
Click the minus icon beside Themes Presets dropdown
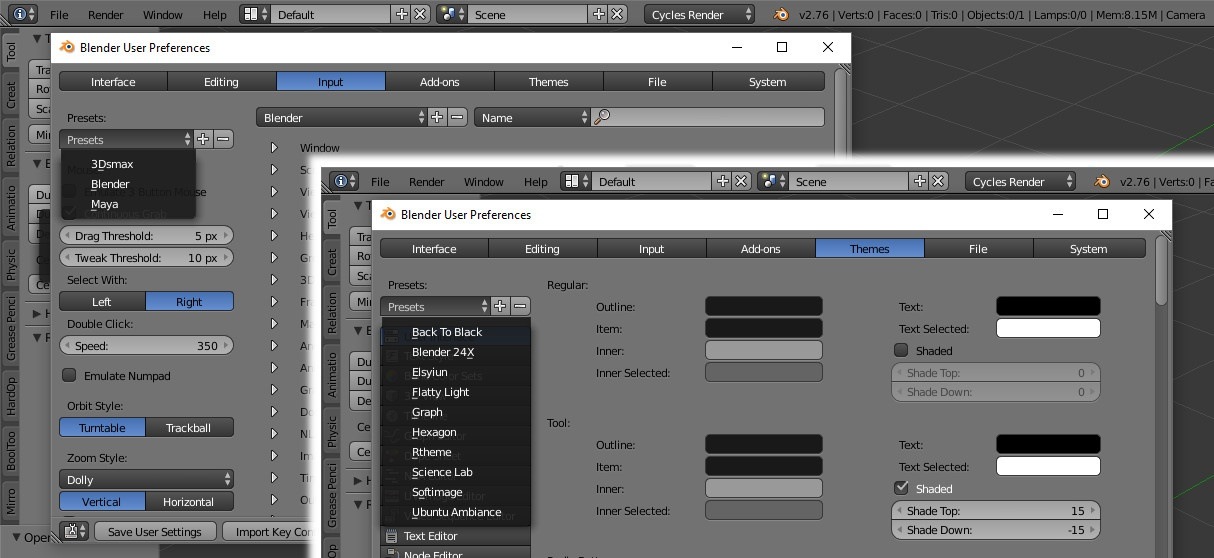point(520,307)
